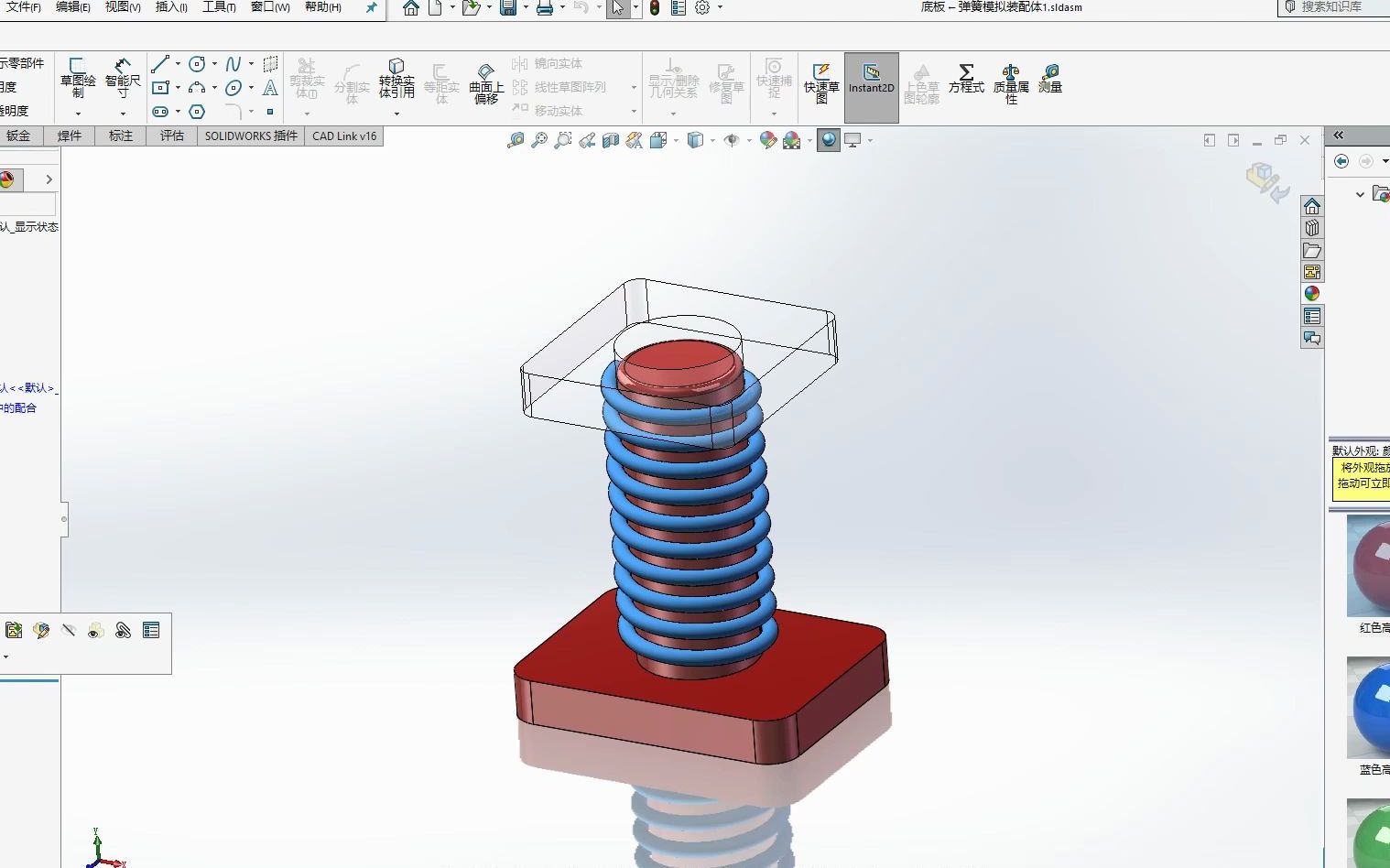Select the Circle sketch tool
The width and height of the screenshot is (1390, 868).
197,64
